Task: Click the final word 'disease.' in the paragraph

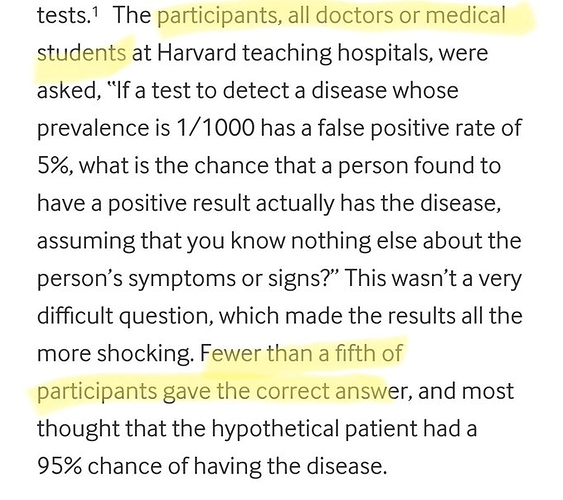Action: pos(346,466)
